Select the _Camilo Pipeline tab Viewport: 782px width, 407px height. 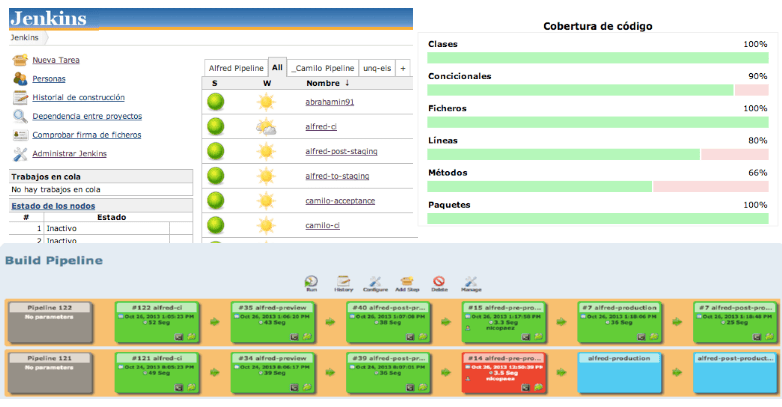click(x=323, y=68)
